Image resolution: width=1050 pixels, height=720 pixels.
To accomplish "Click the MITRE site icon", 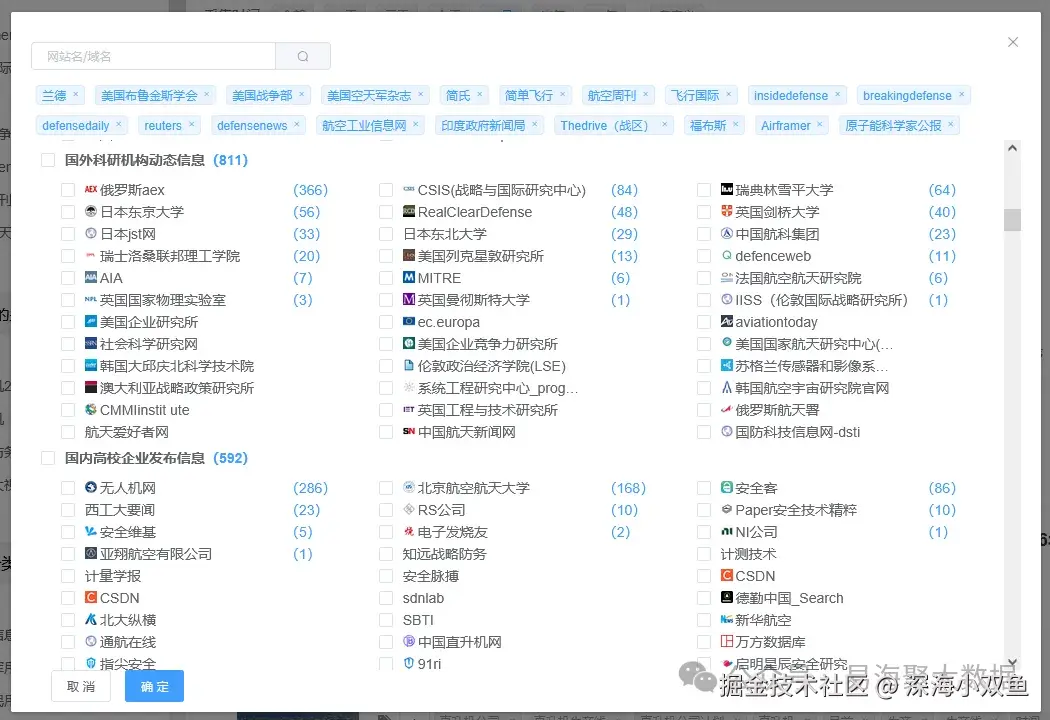I will (409, 278).
